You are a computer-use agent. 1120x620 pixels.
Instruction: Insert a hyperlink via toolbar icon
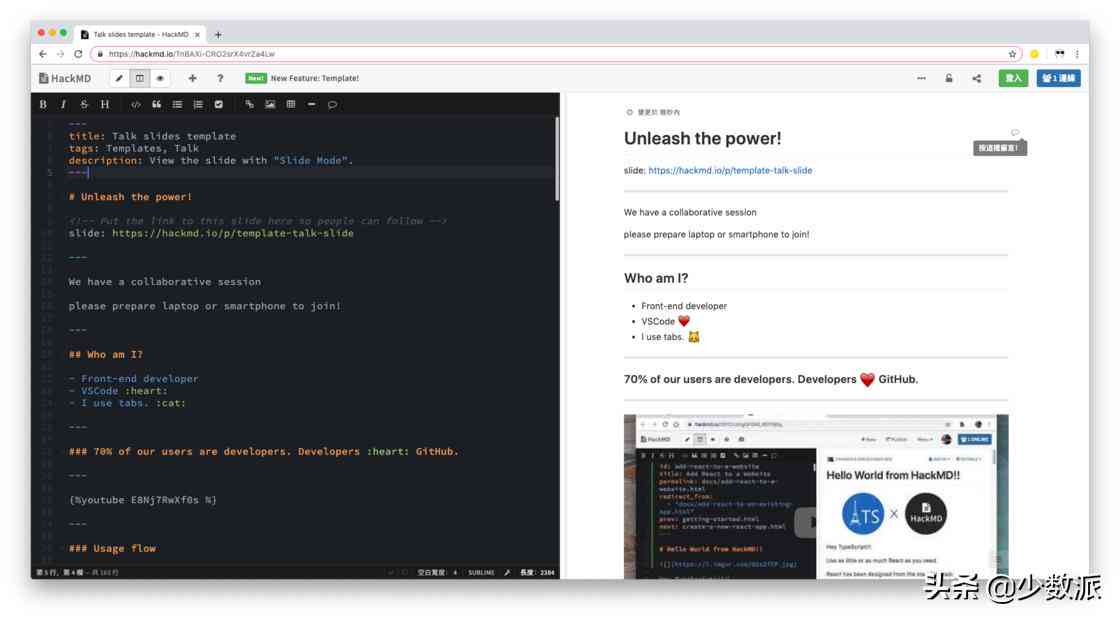point(249,104)
